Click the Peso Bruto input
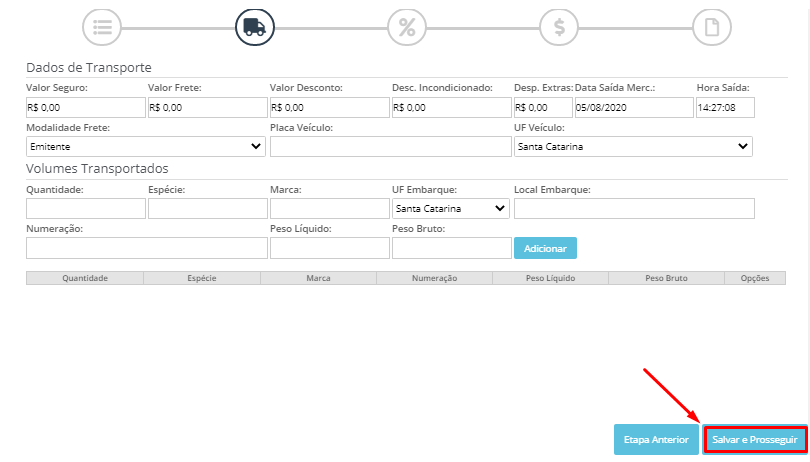The image size is (810, 462). 451,248
